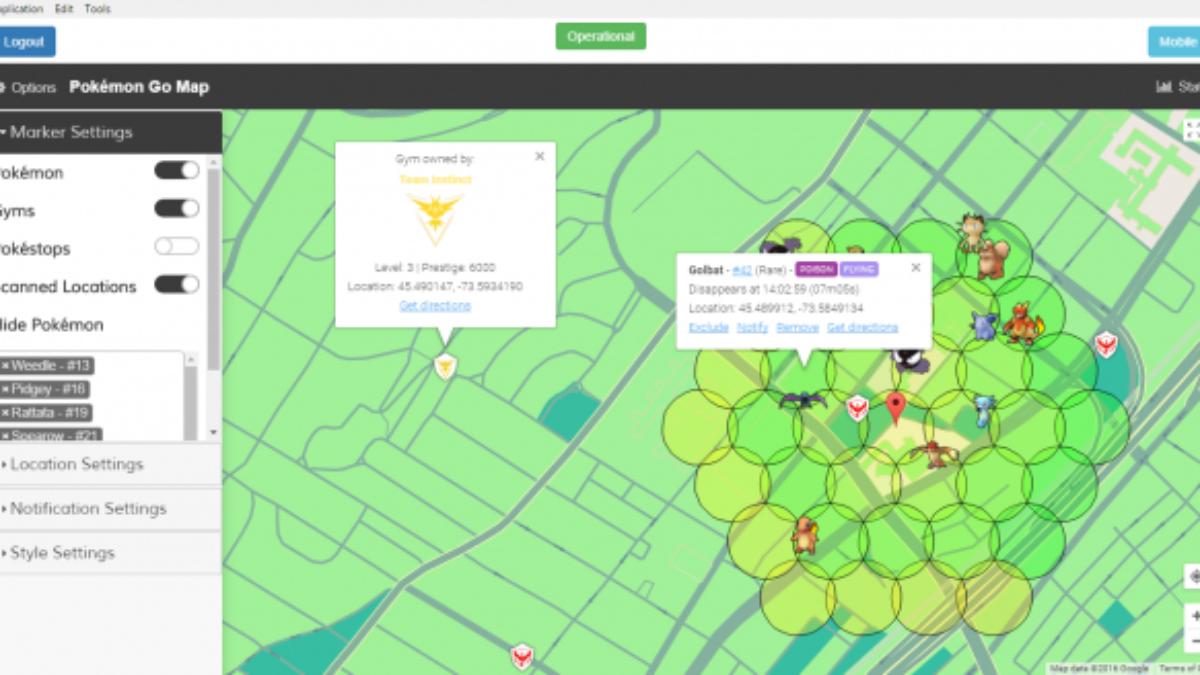The height and width of the screenshot is (675, 1200).
Task: Click the gym Location 45.490147 coordinates
Action: [x=435, y=286]
